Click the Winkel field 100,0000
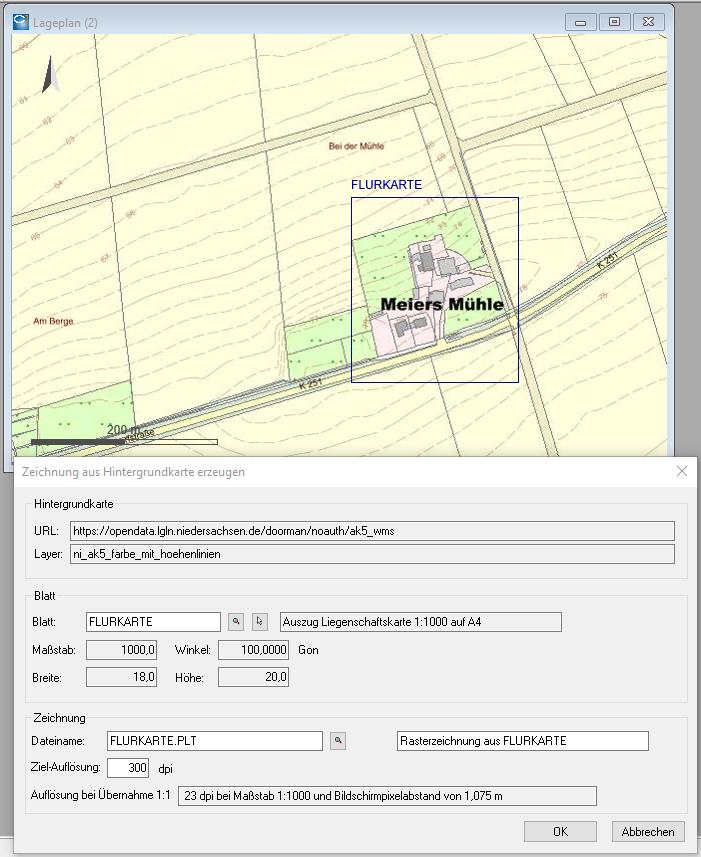The height and width of the screenshot is (857, 701). 254,650
